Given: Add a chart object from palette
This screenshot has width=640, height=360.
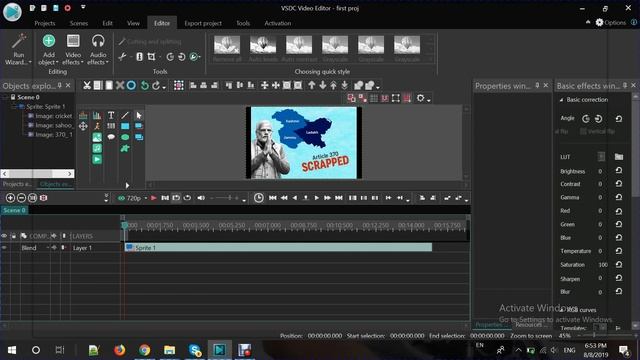Looking at the screenshot, I should click(x=97, y=116).
